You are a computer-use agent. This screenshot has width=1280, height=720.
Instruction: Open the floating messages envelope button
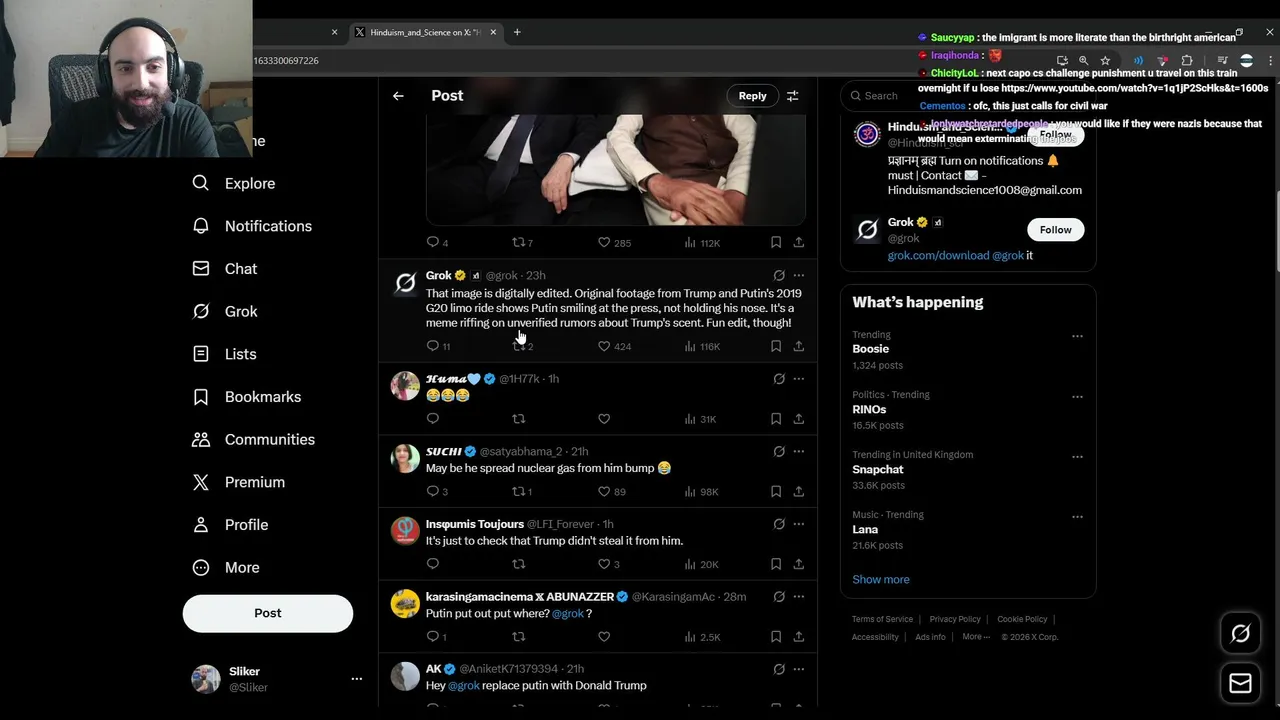coord(1240,683)
